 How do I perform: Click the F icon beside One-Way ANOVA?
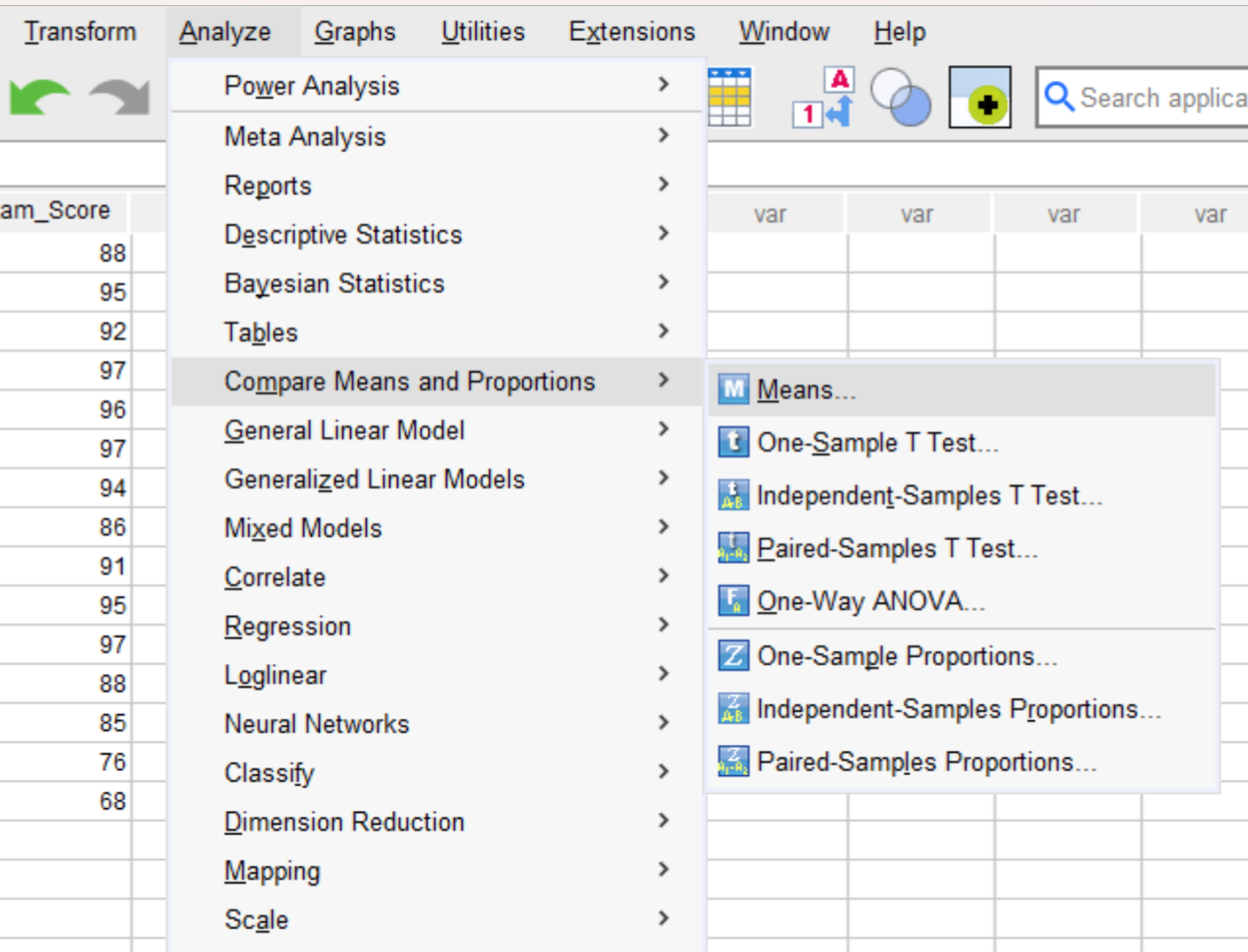pyautogui.click(x=732, y=600)
